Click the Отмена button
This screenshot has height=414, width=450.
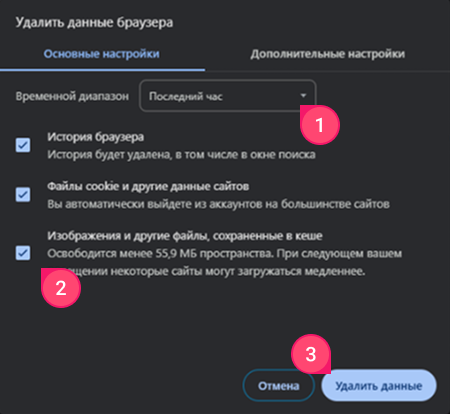point(279,386)
